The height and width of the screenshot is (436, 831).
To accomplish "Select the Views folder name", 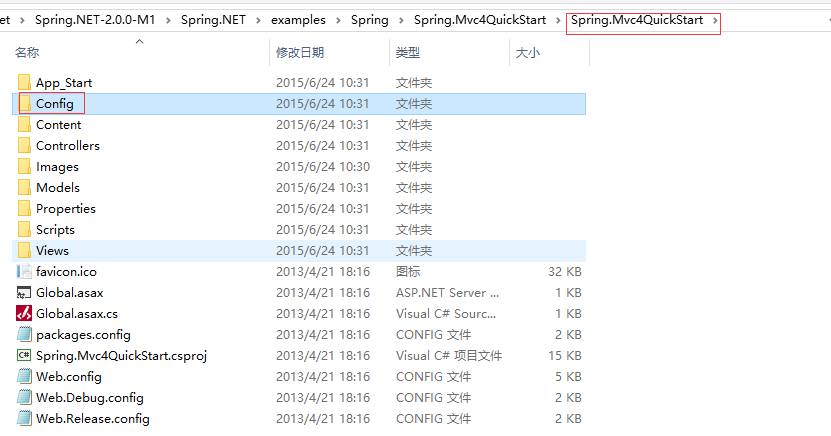I will click(x=52, y=251).
